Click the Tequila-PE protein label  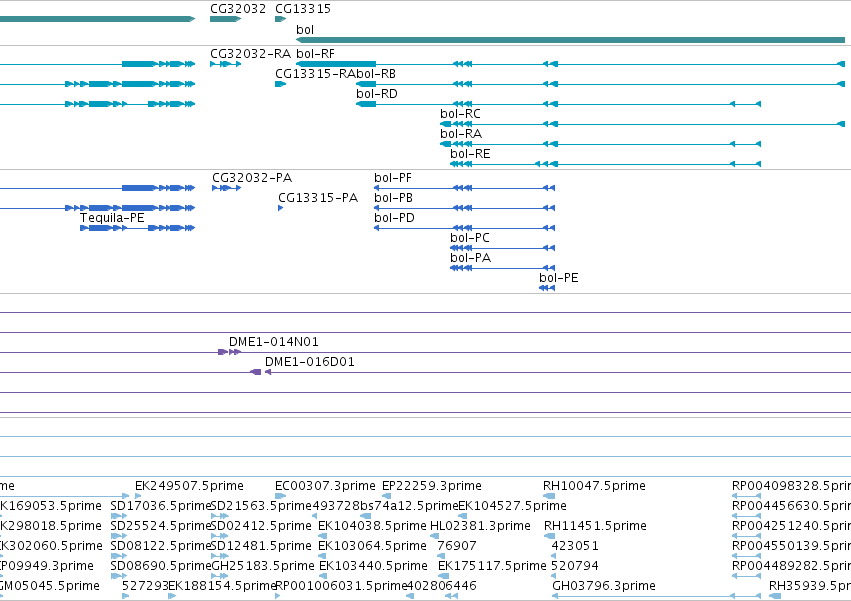(112, 218)
